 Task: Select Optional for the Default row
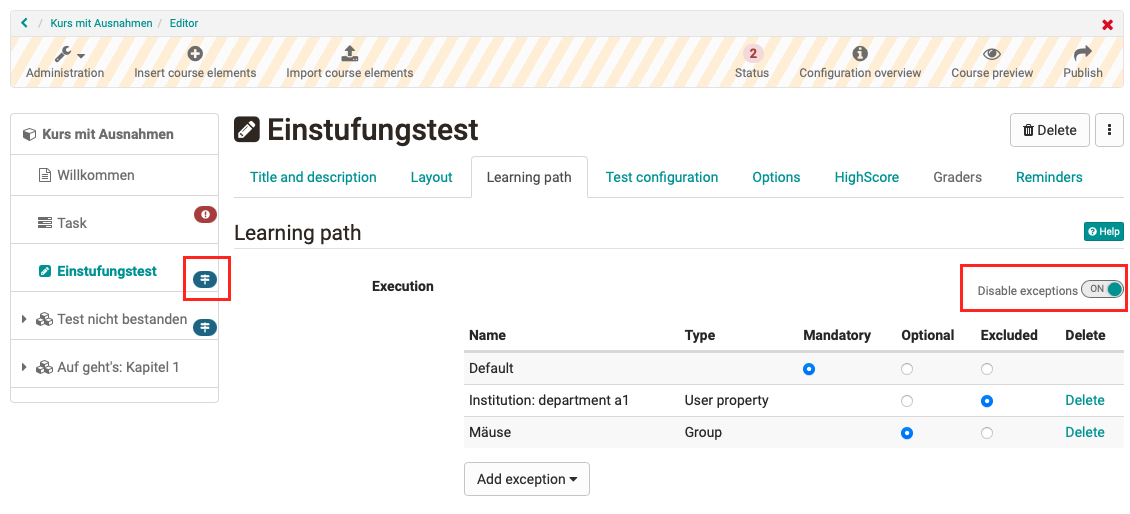tap(907, 369)
